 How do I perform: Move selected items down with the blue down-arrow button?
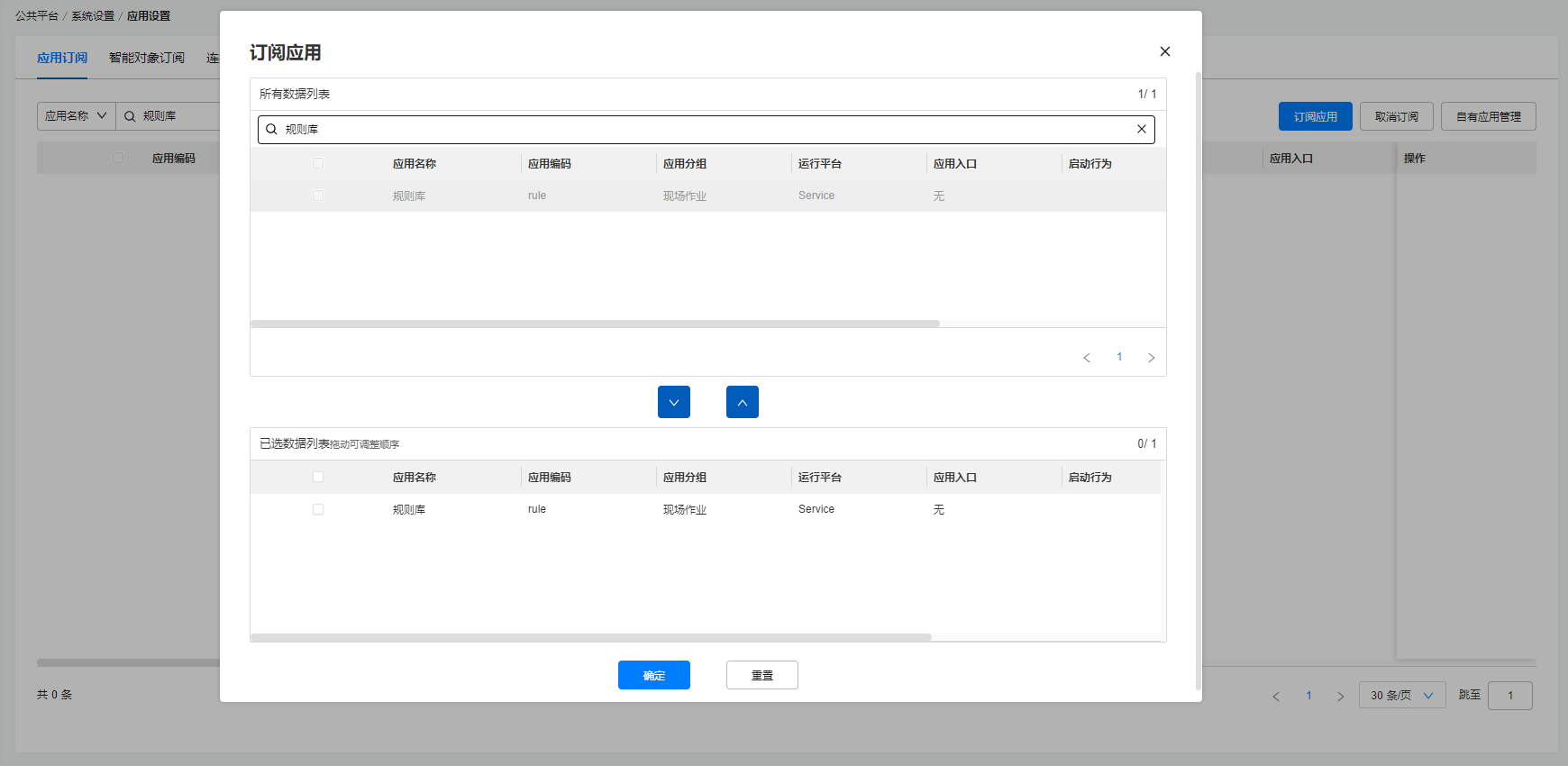[674, 402]
